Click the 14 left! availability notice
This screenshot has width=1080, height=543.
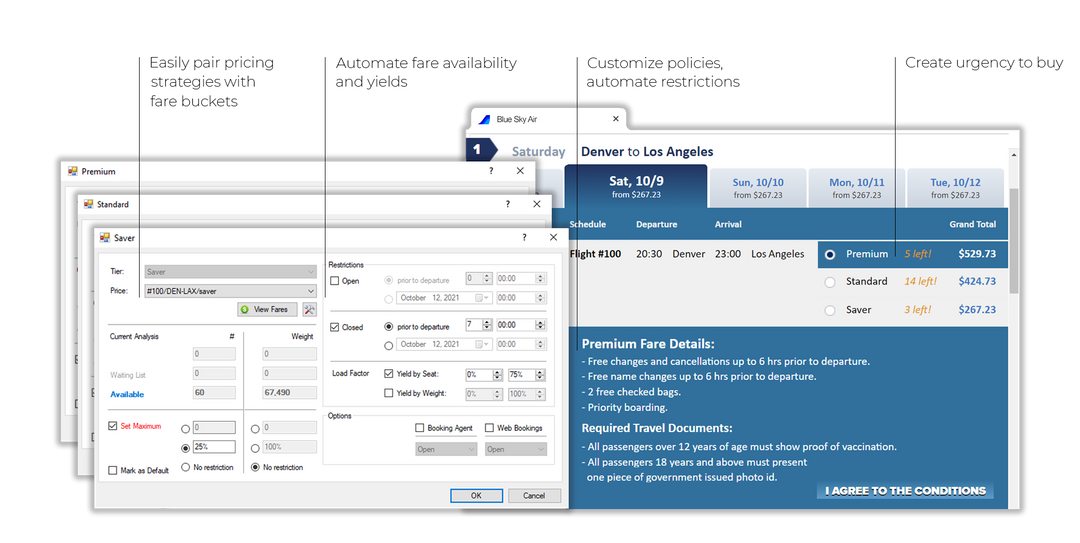[x=920, y=281]
